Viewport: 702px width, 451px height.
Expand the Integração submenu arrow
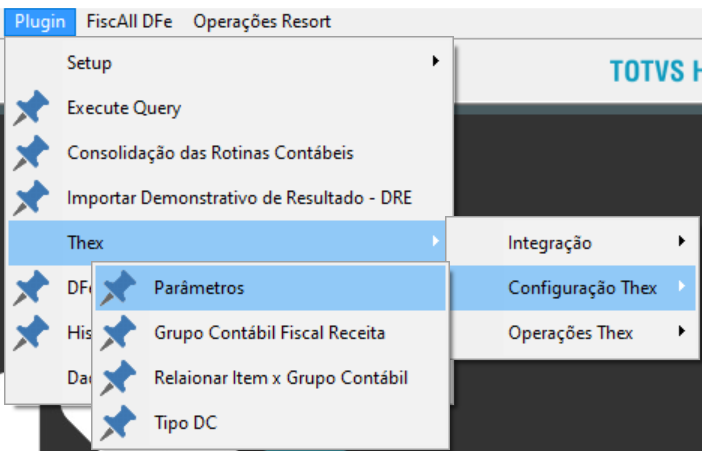681,241
